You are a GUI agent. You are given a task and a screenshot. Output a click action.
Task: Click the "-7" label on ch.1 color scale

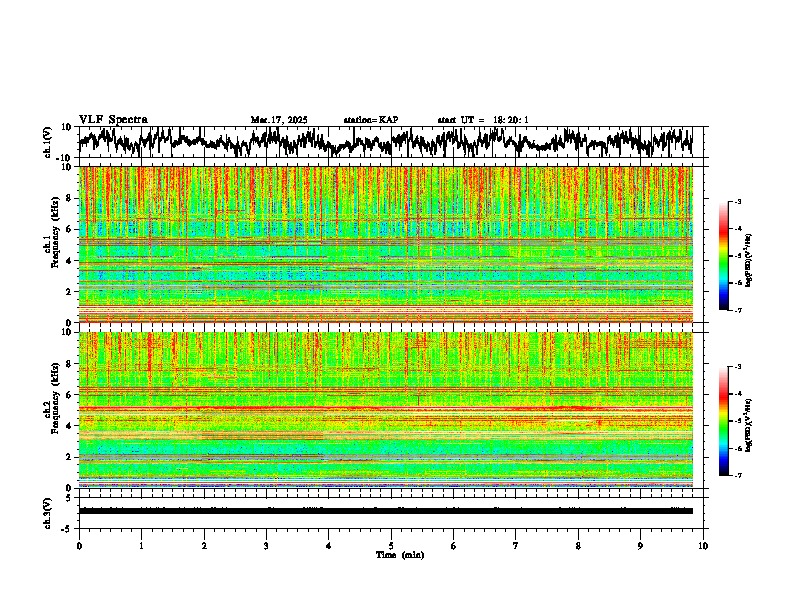tap(738, 311)
